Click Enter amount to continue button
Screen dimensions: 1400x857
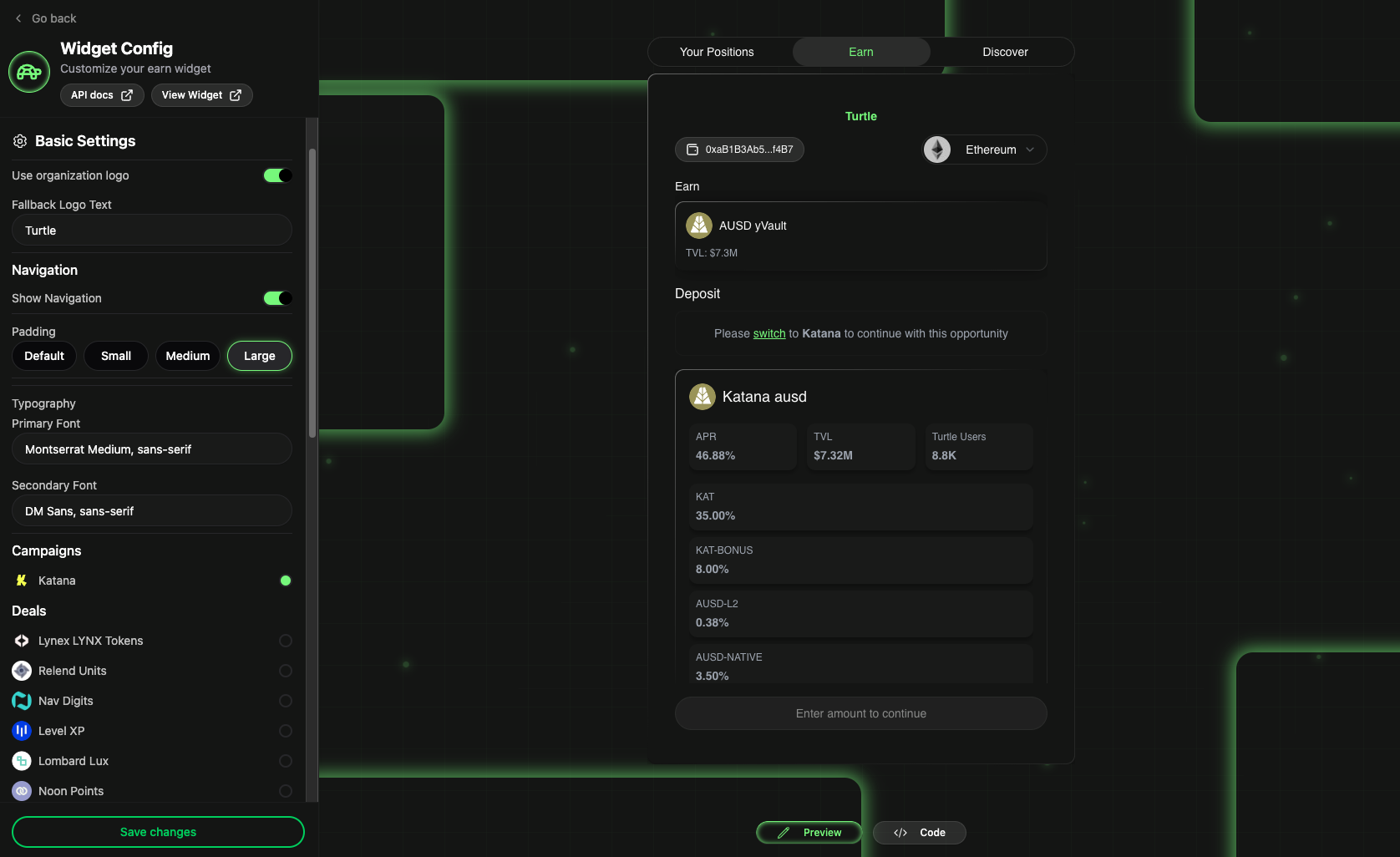[860, 713]
